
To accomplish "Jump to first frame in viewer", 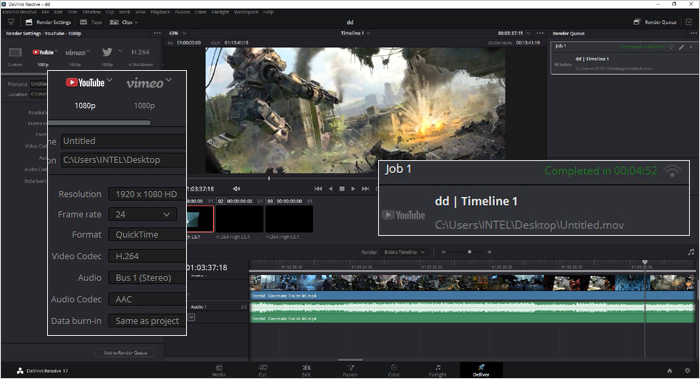I will pyautogui.click(x=318, y=189).
